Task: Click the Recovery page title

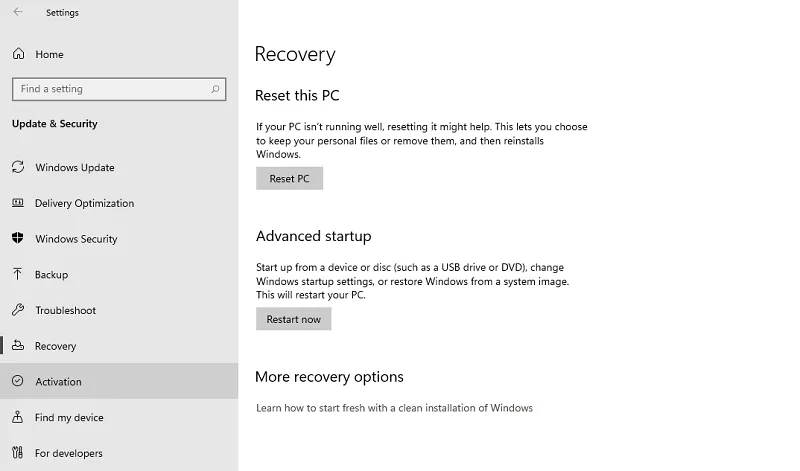Action: click(295, 54)
